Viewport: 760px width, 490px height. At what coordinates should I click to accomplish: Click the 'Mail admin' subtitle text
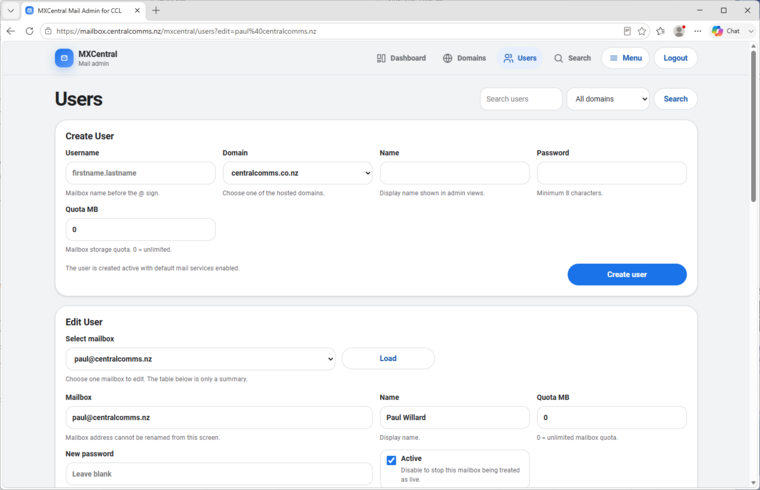pyautogui.click(x=94, y=63)
